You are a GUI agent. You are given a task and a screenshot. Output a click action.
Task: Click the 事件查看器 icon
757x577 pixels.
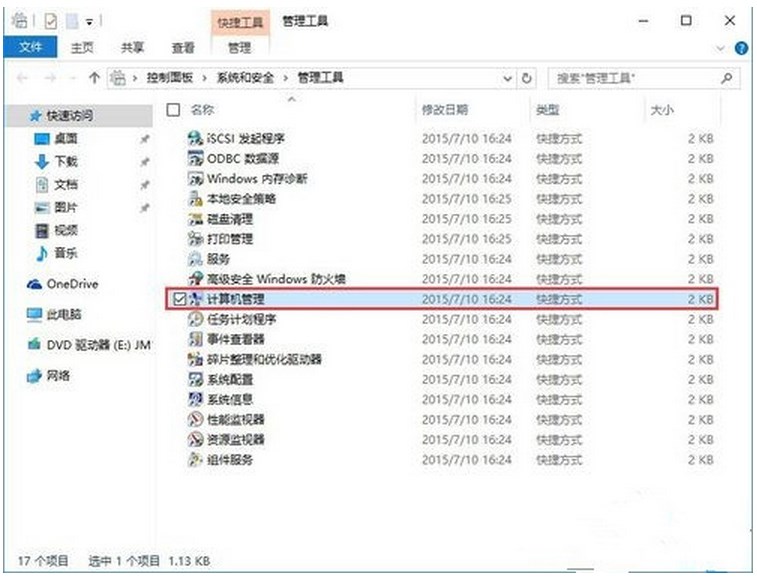click(x=196, y=339)
